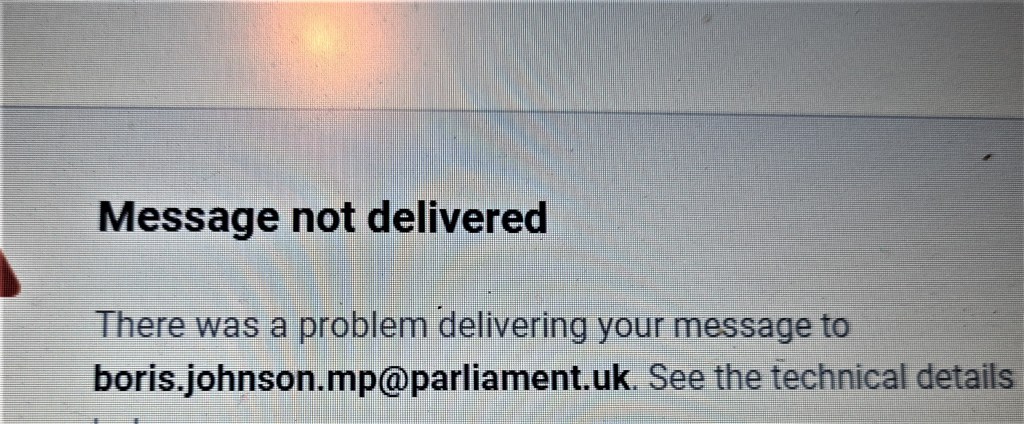Click the word "delivered" in the heading
Image resolution: width=1024 pixels, height=424 pixels.
pyautogui.click(x=456, y=218)
